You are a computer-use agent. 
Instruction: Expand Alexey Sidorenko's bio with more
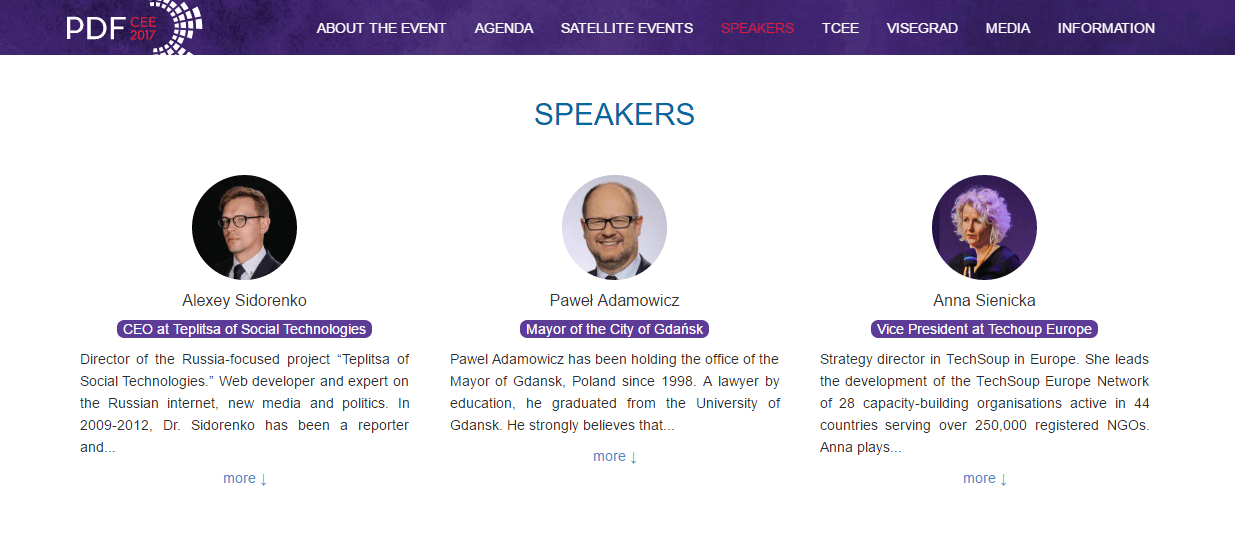[x=245, y=478]
